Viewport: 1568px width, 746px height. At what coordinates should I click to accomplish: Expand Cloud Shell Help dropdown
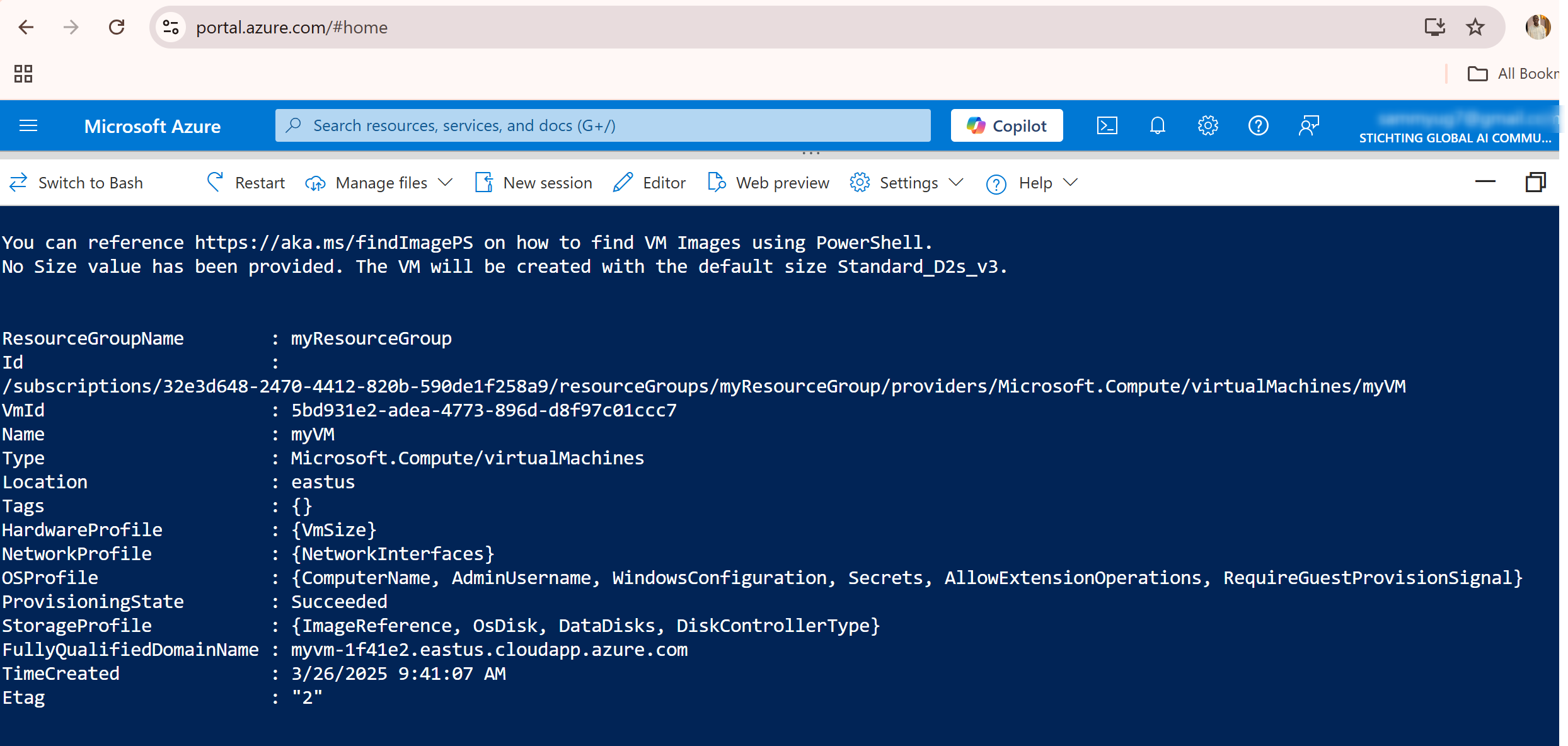(x=1032, y=183)
